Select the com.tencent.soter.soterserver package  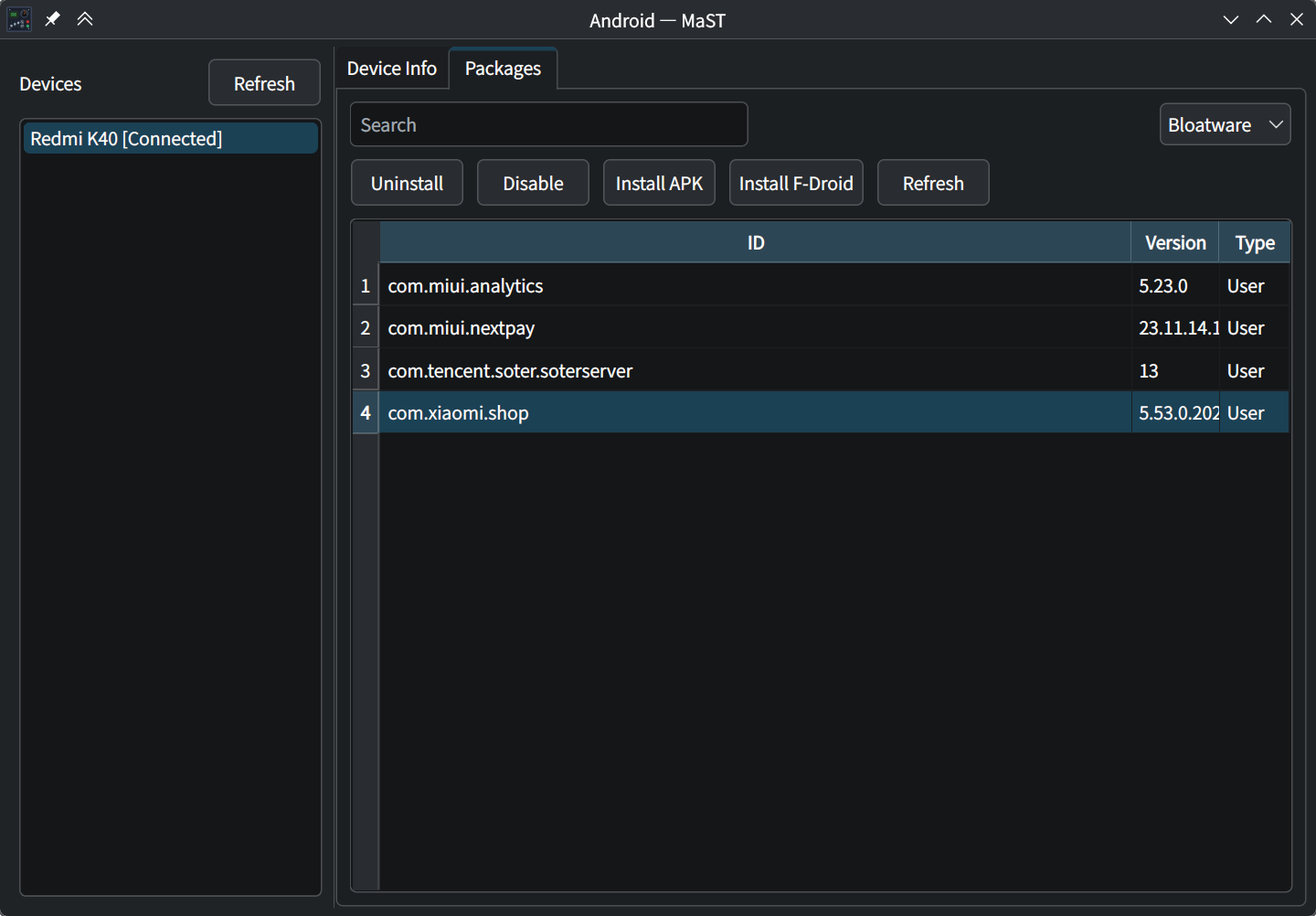tap(756, 370)
